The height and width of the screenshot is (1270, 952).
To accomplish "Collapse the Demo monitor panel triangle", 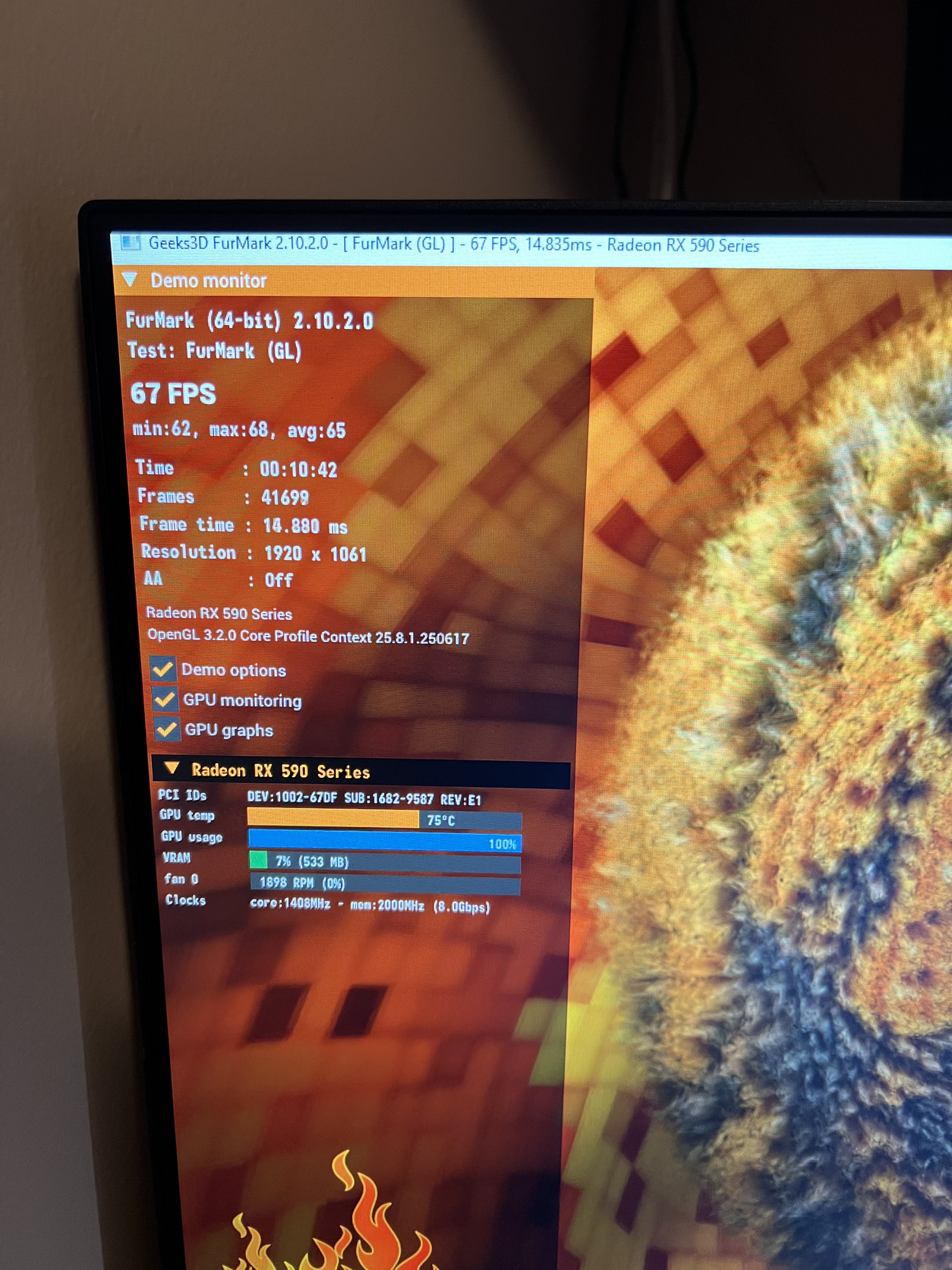I will (x=130, y=280).
